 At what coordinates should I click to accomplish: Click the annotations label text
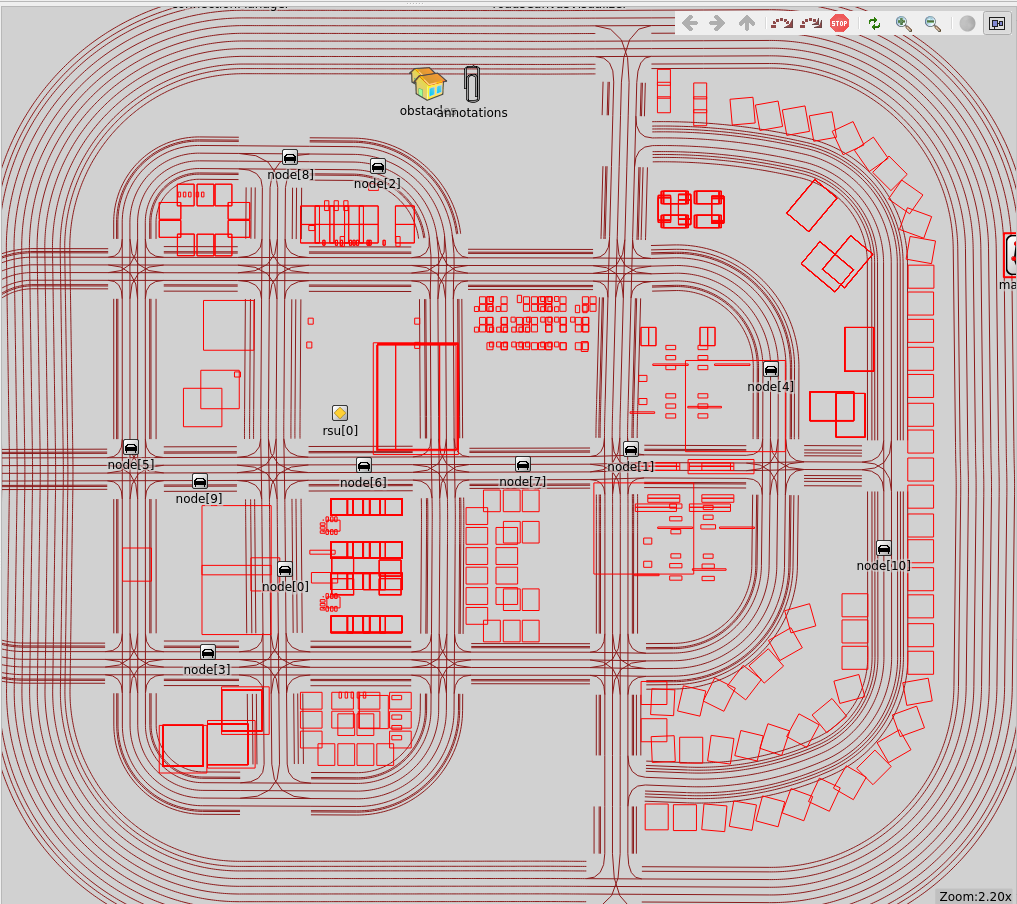[472, 112]
